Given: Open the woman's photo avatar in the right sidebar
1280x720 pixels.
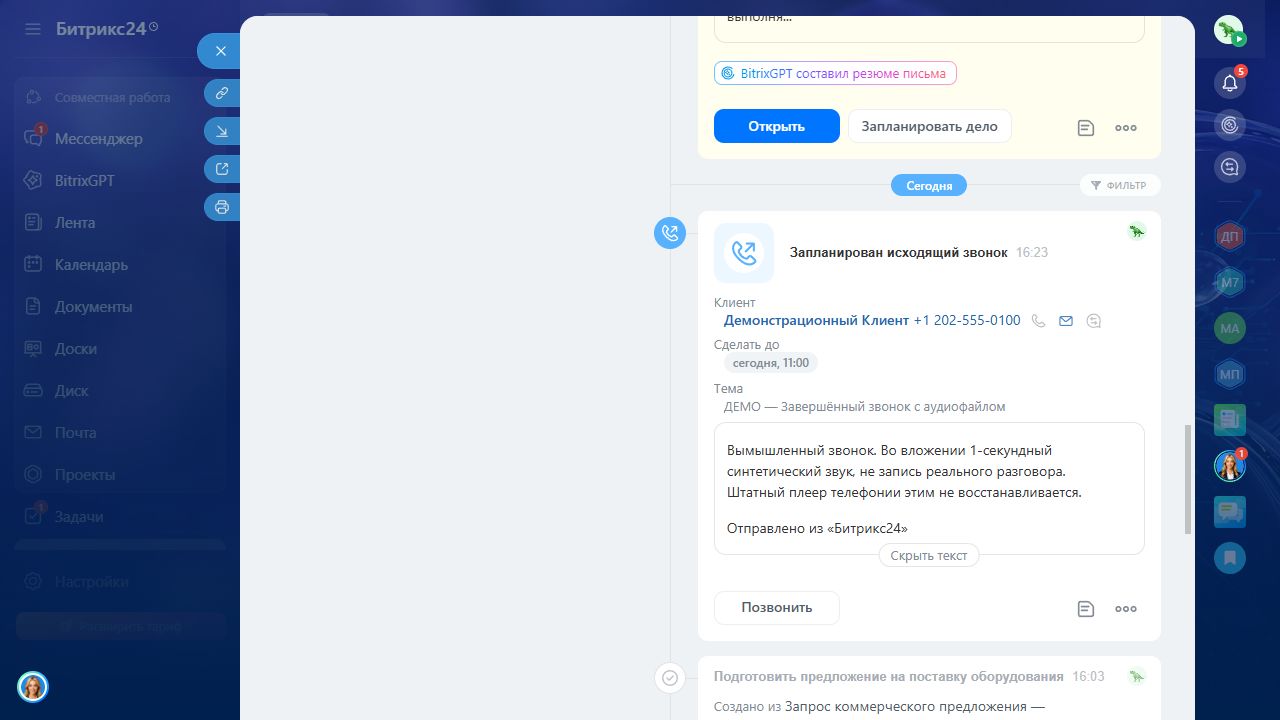Looking at the screenshot, I should coord(1230,466).
